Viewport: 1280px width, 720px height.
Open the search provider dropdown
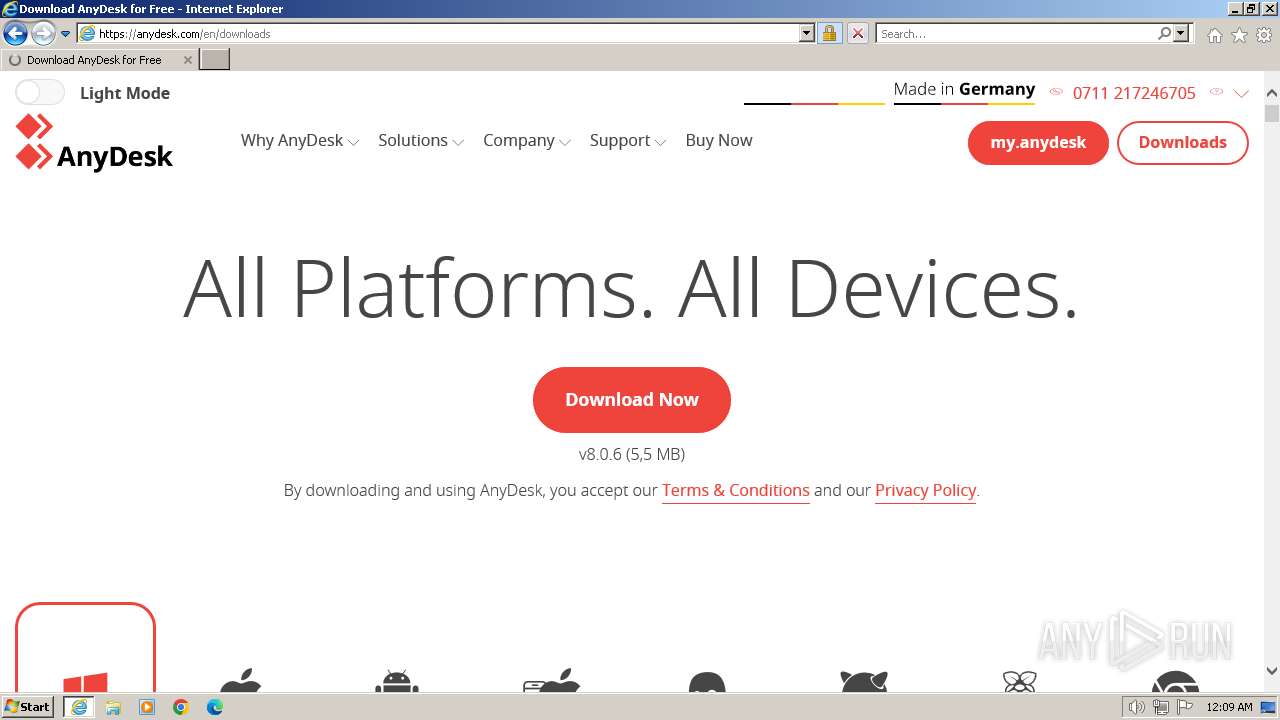pos(1181,34)
